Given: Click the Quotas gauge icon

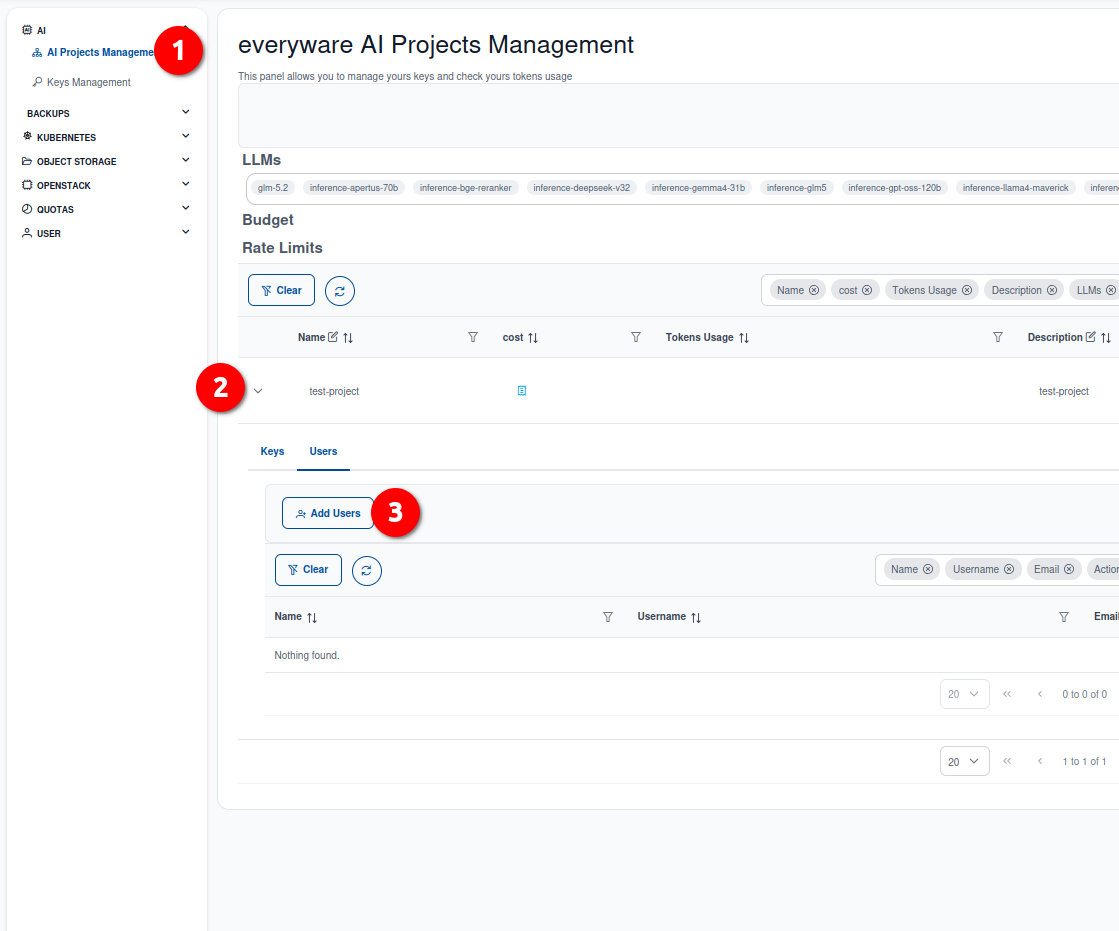Looking at the screenshot, I should [27, 209].
